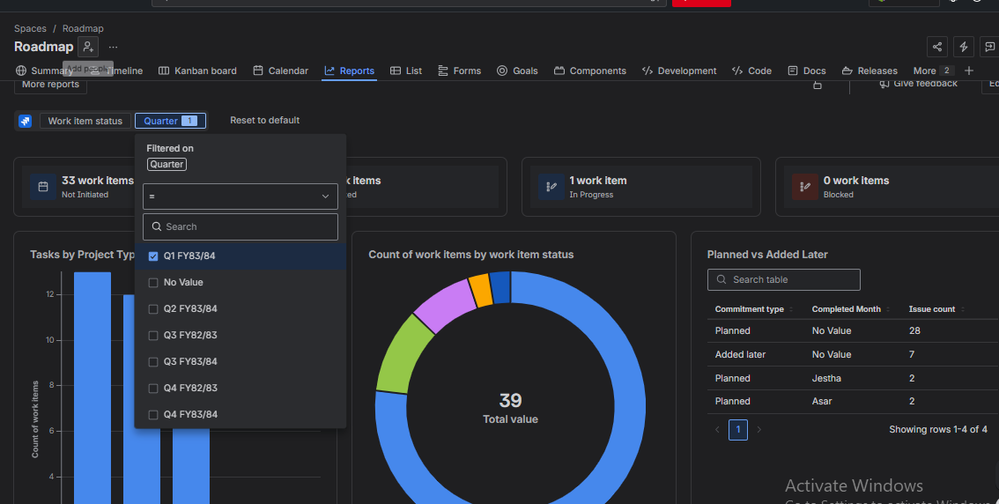The image size is (999, 504).
Task: Click the Jestha cell in table
Action: pos(826,378)
